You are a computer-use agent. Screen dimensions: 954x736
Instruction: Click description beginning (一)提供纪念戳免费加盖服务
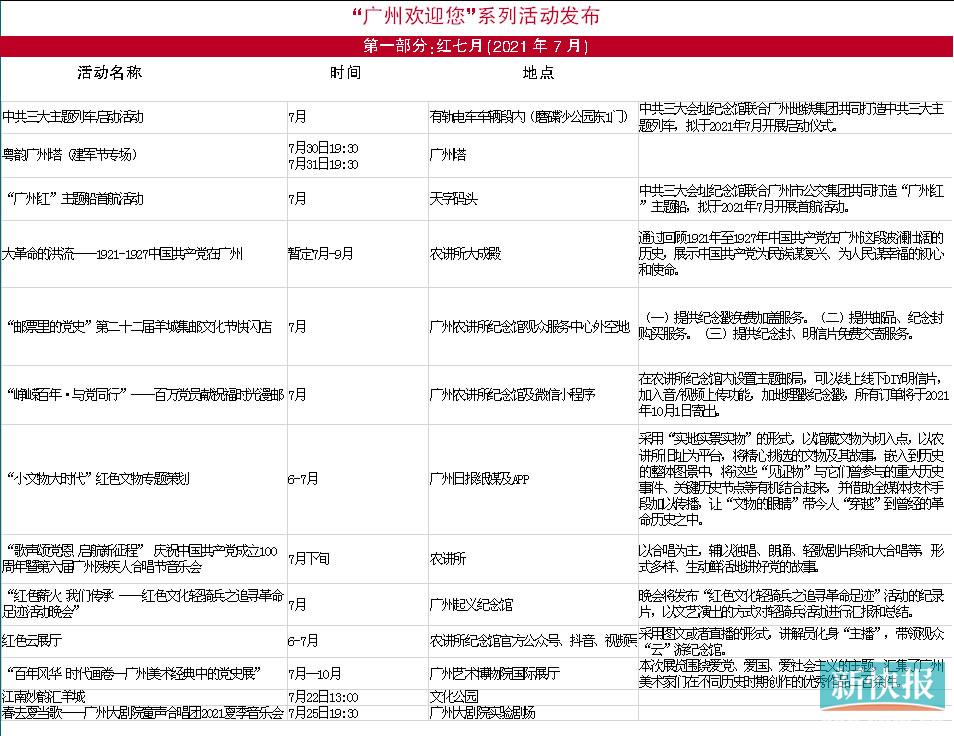pos(792,325)
